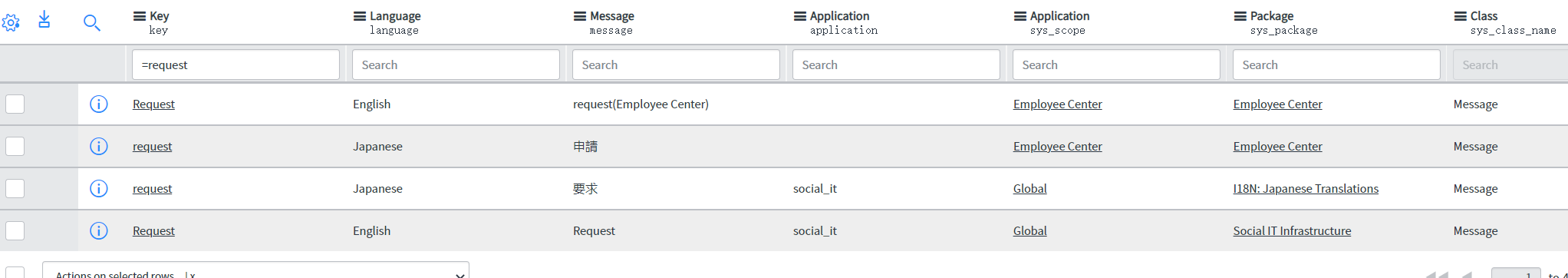Open info preview for Japanese 要求 row
This screenshot has height=278, width=1568.
99,188
